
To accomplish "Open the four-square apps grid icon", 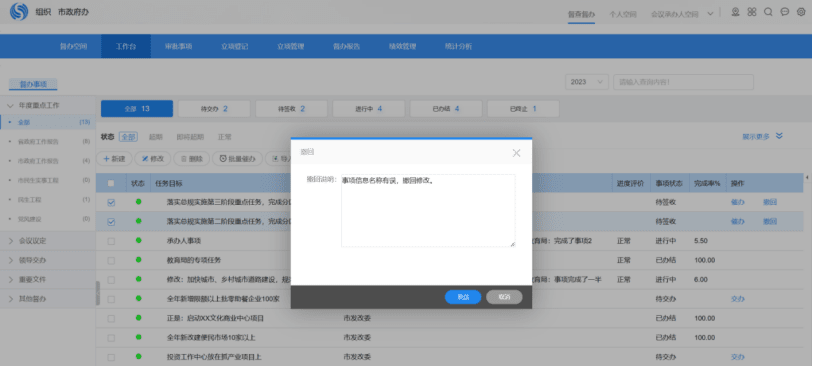I will (752, 12).
